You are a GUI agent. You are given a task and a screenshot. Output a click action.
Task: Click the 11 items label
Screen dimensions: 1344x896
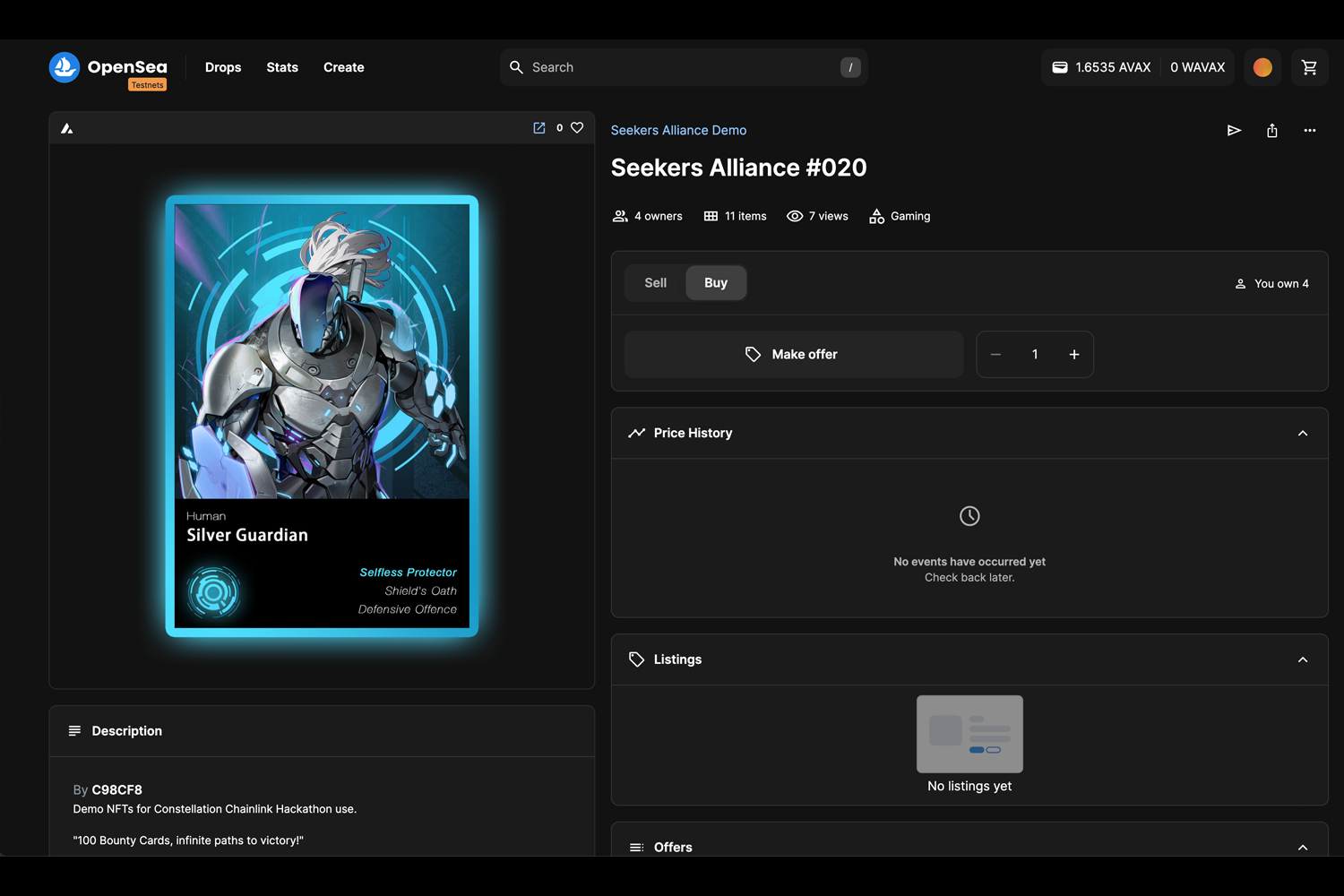point(745,216)
